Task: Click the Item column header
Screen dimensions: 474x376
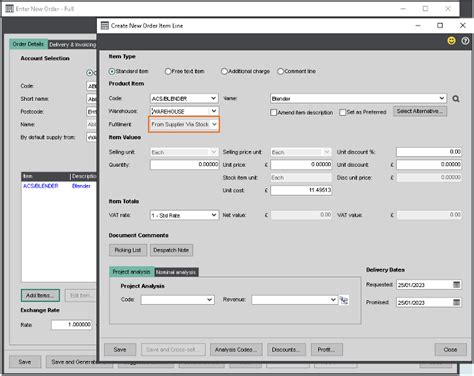Action: pyautogui.click(x=46, y=176)
